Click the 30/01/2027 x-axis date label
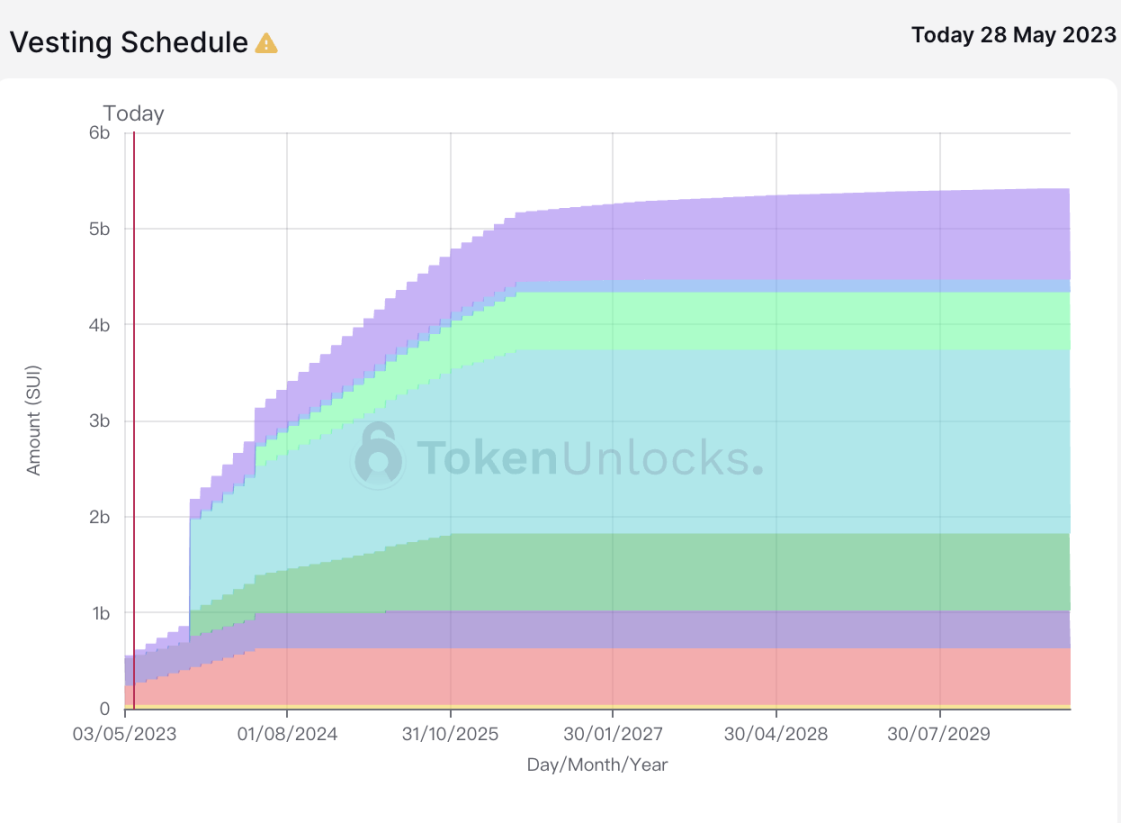The image size is (1121, 823). click(613, 735)
